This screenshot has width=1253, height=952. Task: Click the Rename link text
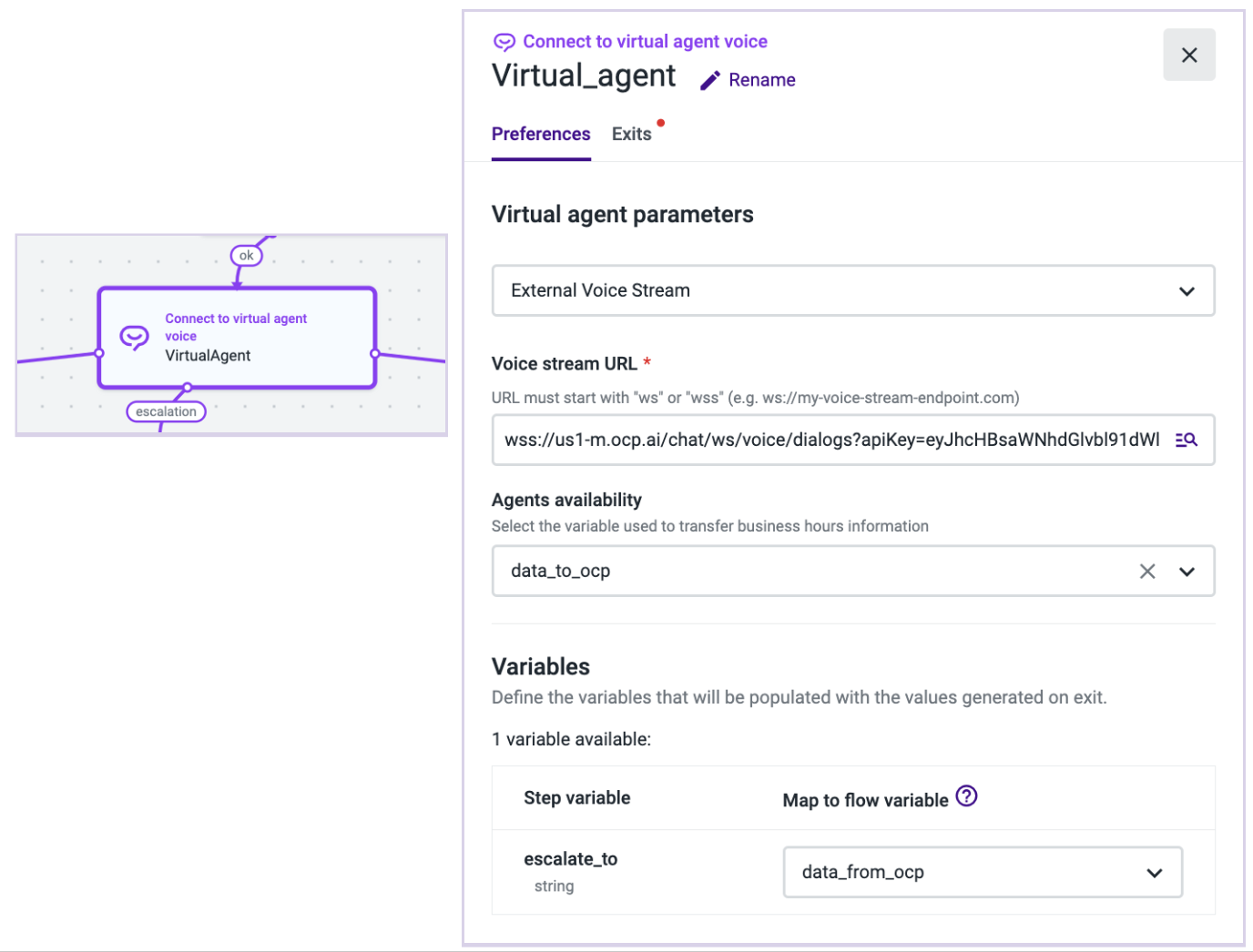[761, 80]
